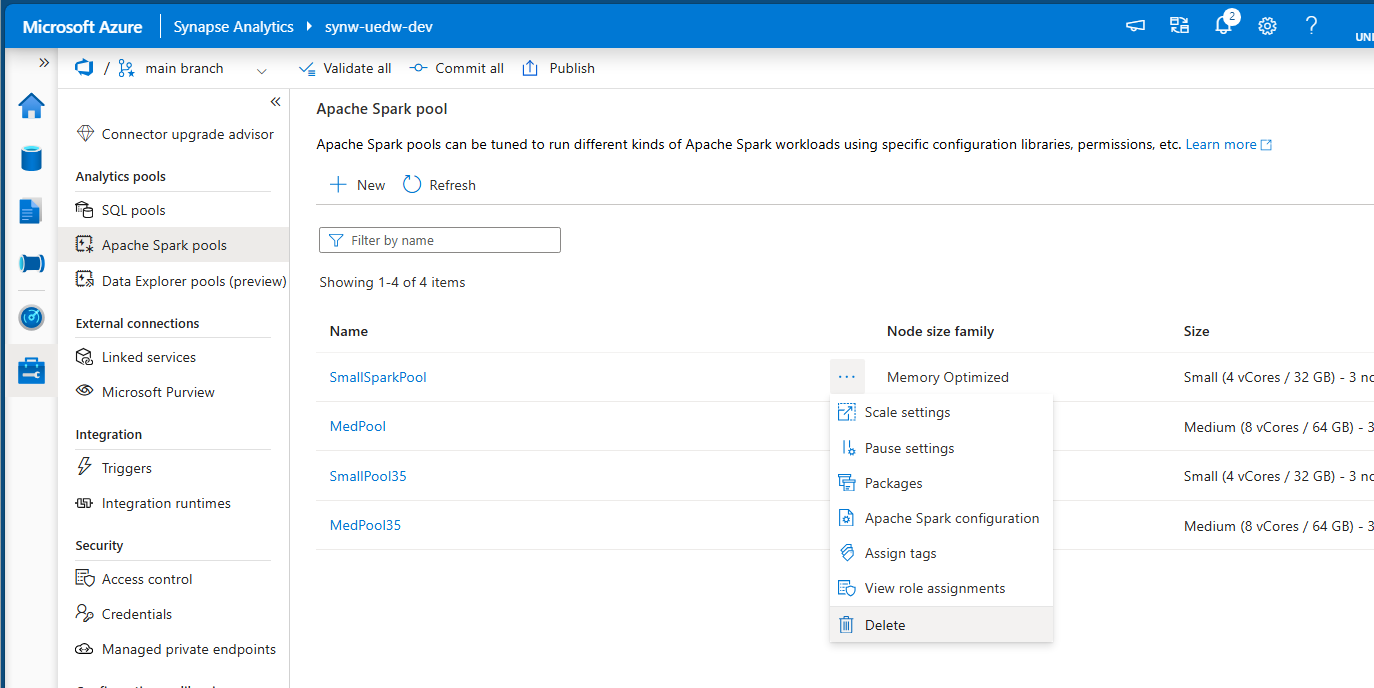Open notifications bell
This screenshot has height=688, width=1374.
1224,27
